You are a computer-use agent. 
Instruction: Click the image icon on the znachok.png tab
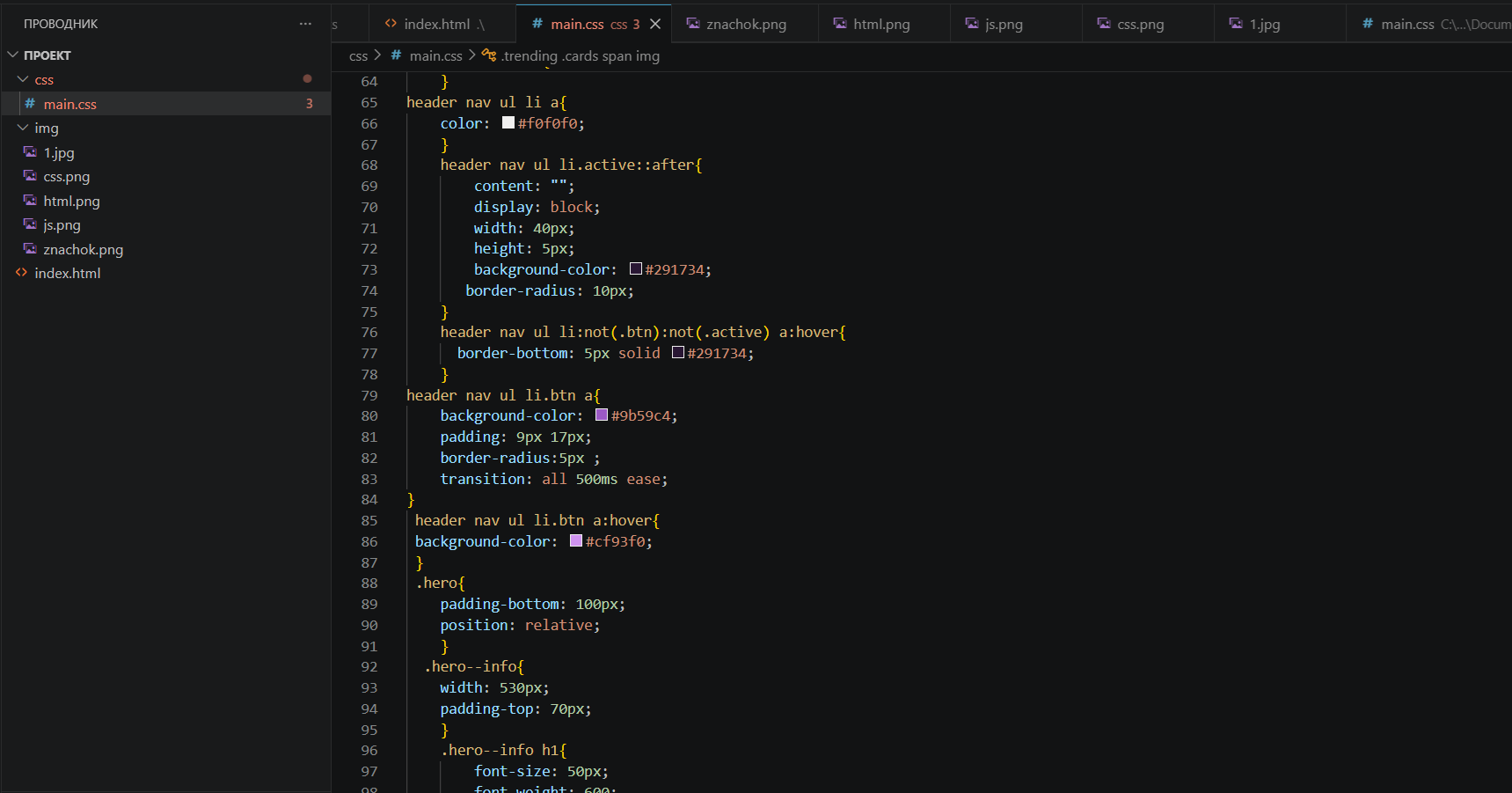(x=693, y=24)
